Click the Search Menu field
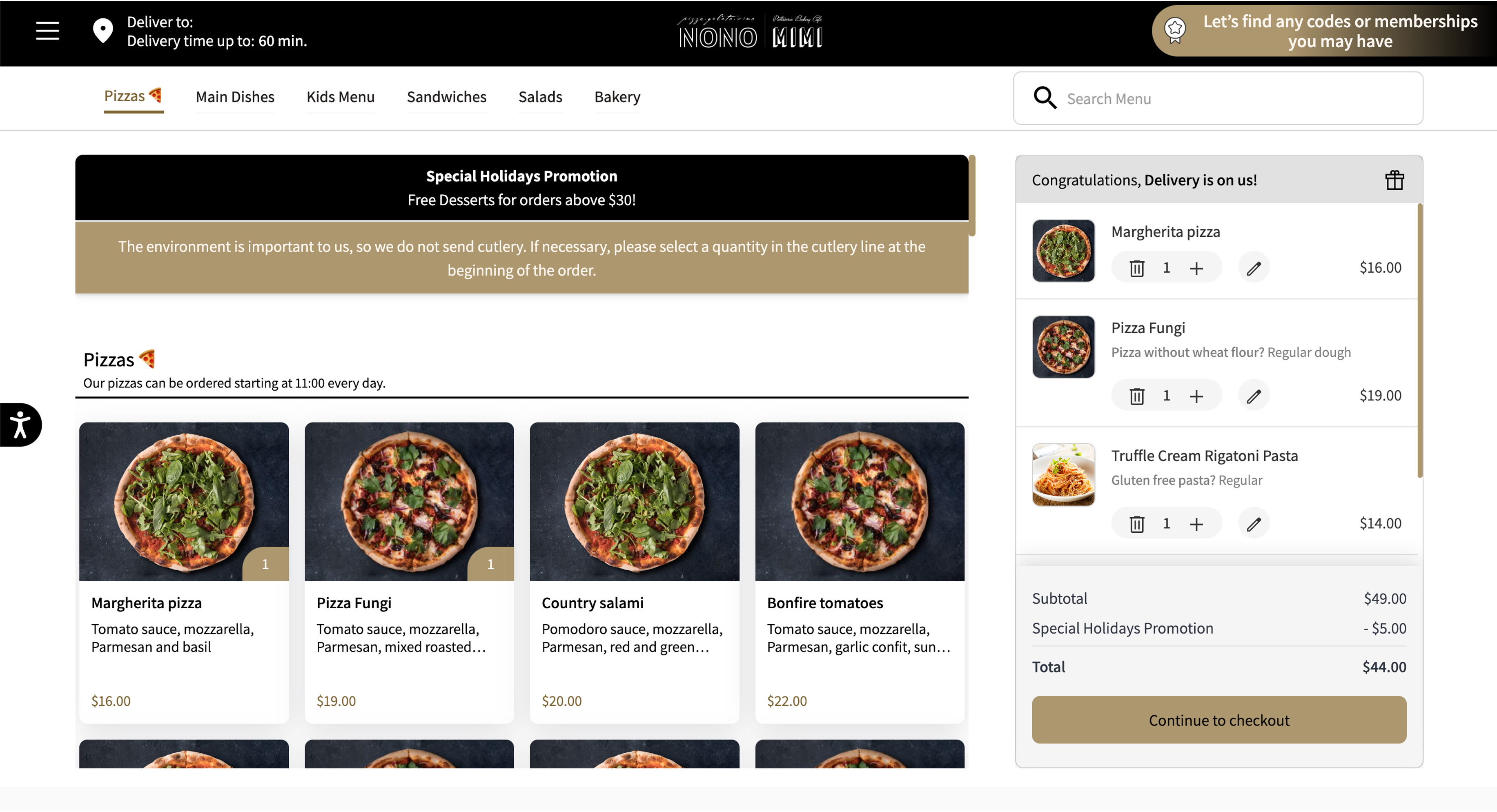1497x812 pixels. tap(1219, 98)
